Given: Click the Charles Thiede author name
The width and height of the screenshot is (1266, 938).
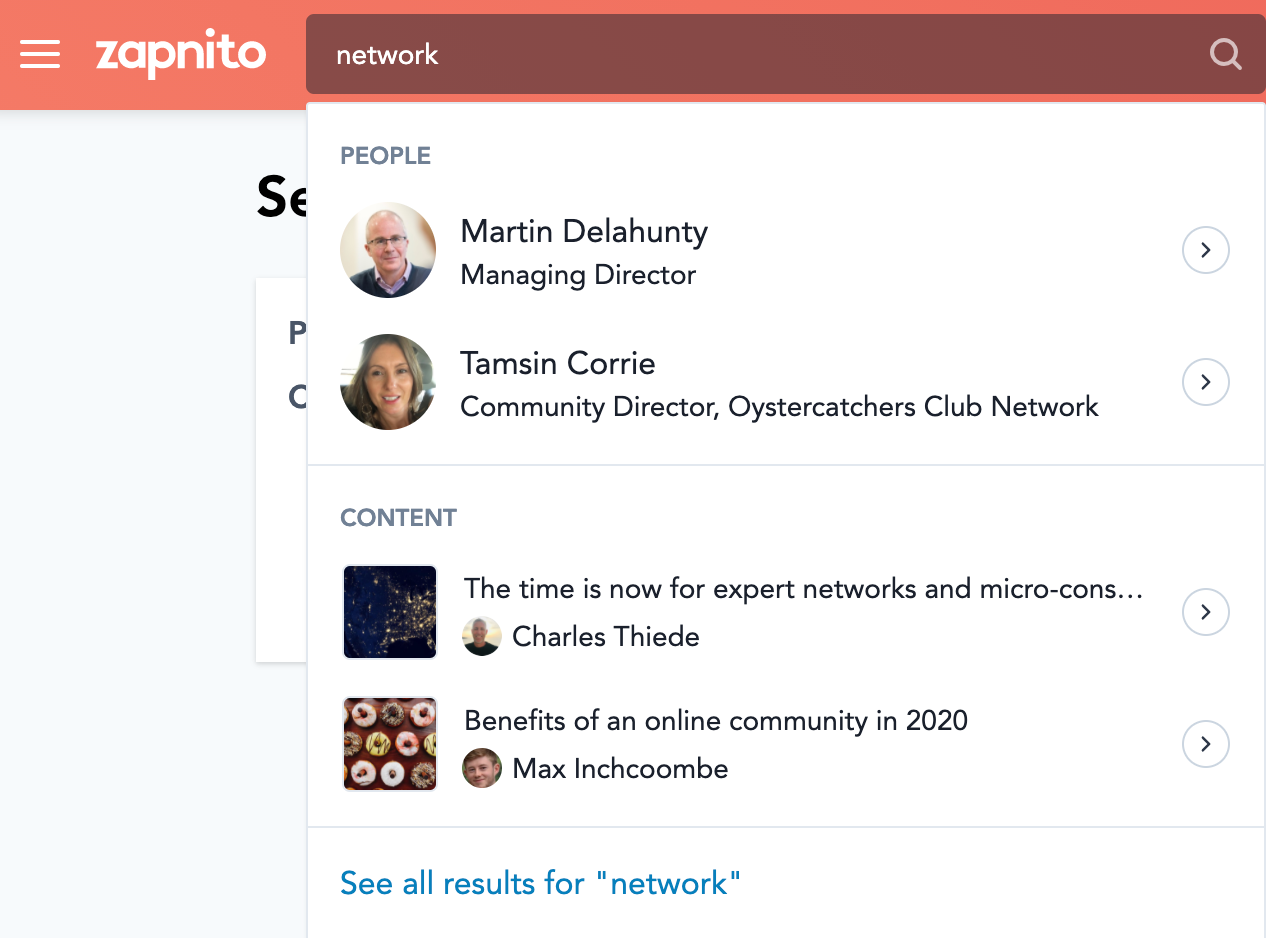Looking at the screenshot, I should pyautogui.click(x=605, y=637).
